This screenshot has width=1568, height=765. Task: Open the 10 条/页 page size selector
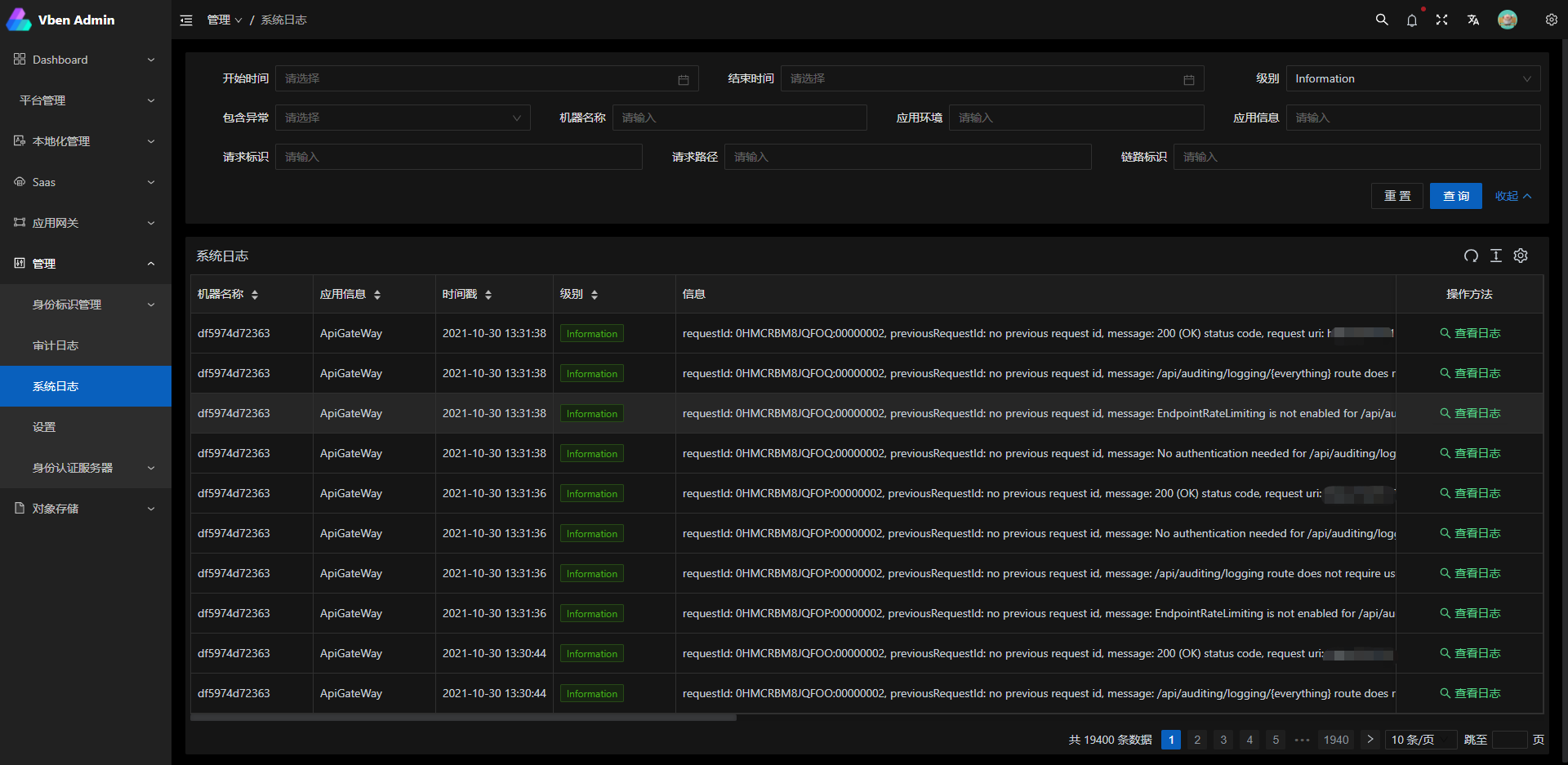pyautogui.click(x=1420, y=740)
